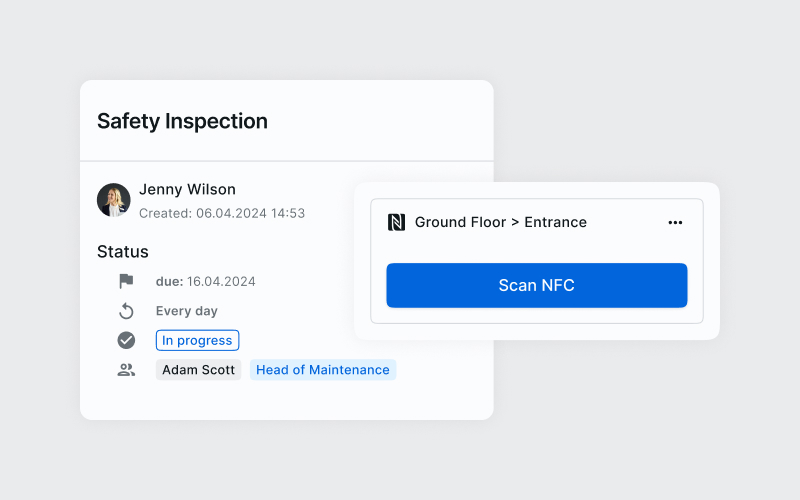Click the people assignees icon
This screenshot has height=500, width=800.
pos(126,370)
